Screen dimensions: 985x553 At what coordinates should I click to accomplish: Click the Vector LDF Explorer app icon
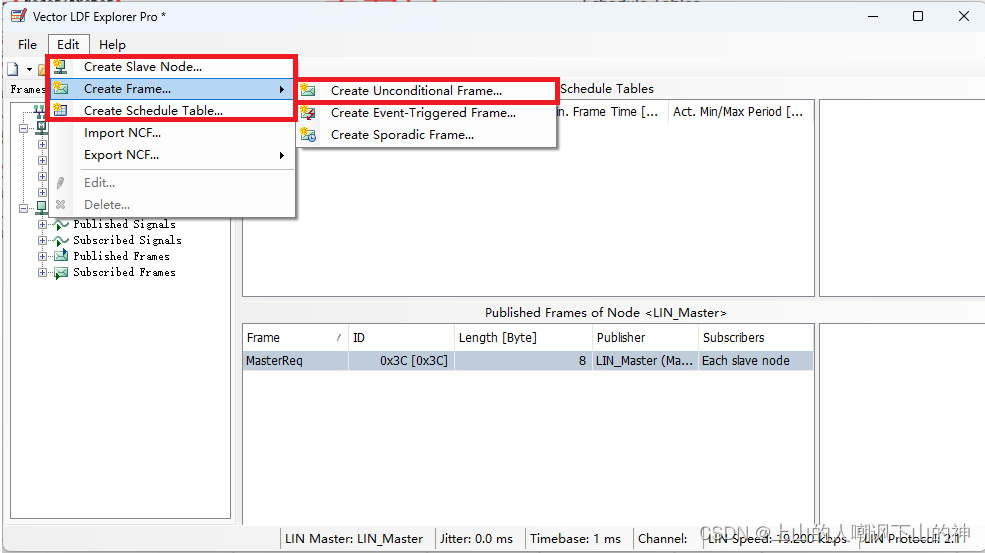coord(19,16)
